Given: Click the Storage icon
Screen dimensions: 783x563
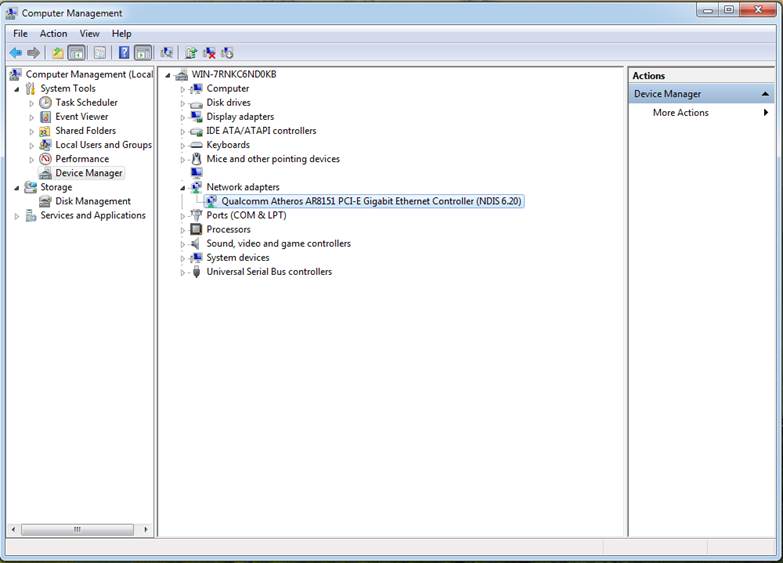Looking at the screenshot, I should coord(30,187).
